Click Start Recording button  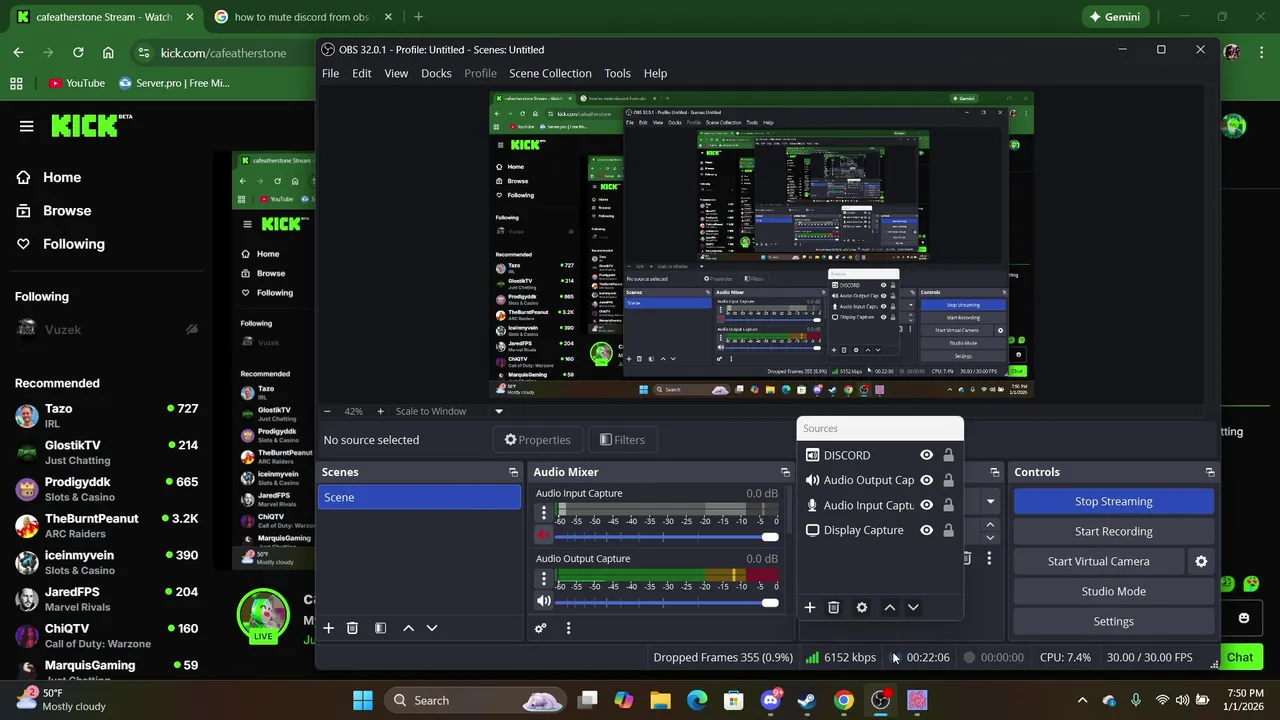pos(1114,531)
